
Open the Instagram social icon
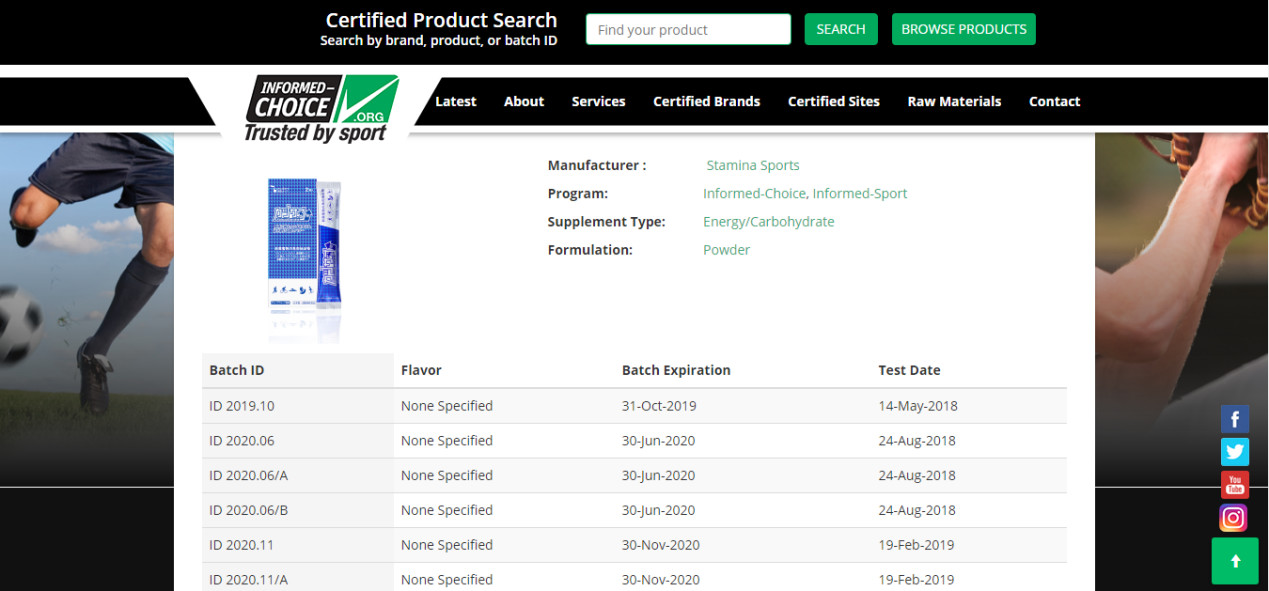tap(1234, 518)
